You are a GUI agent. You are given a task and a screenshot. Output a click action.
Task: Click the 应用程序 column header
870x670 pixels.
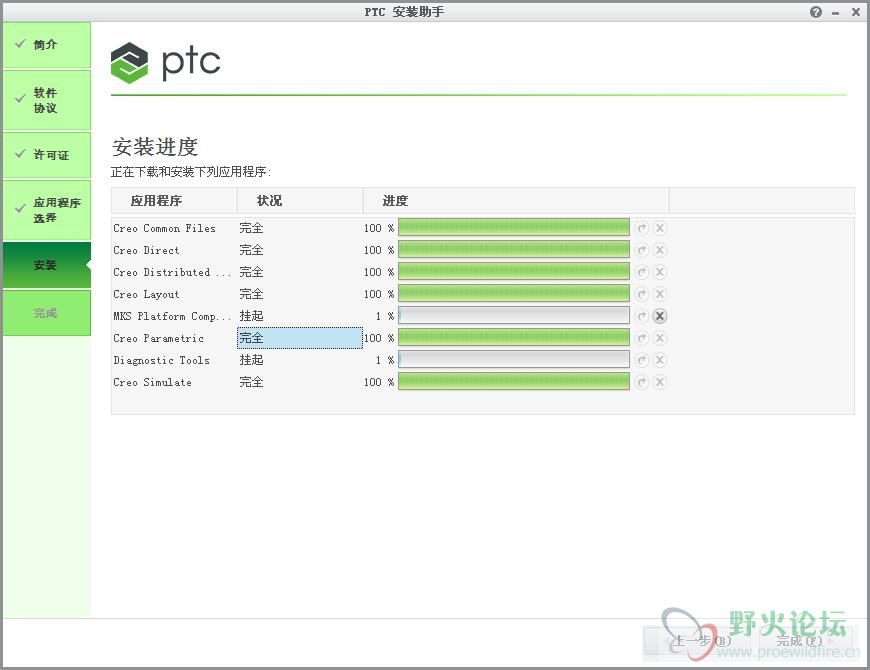(174, 201)
